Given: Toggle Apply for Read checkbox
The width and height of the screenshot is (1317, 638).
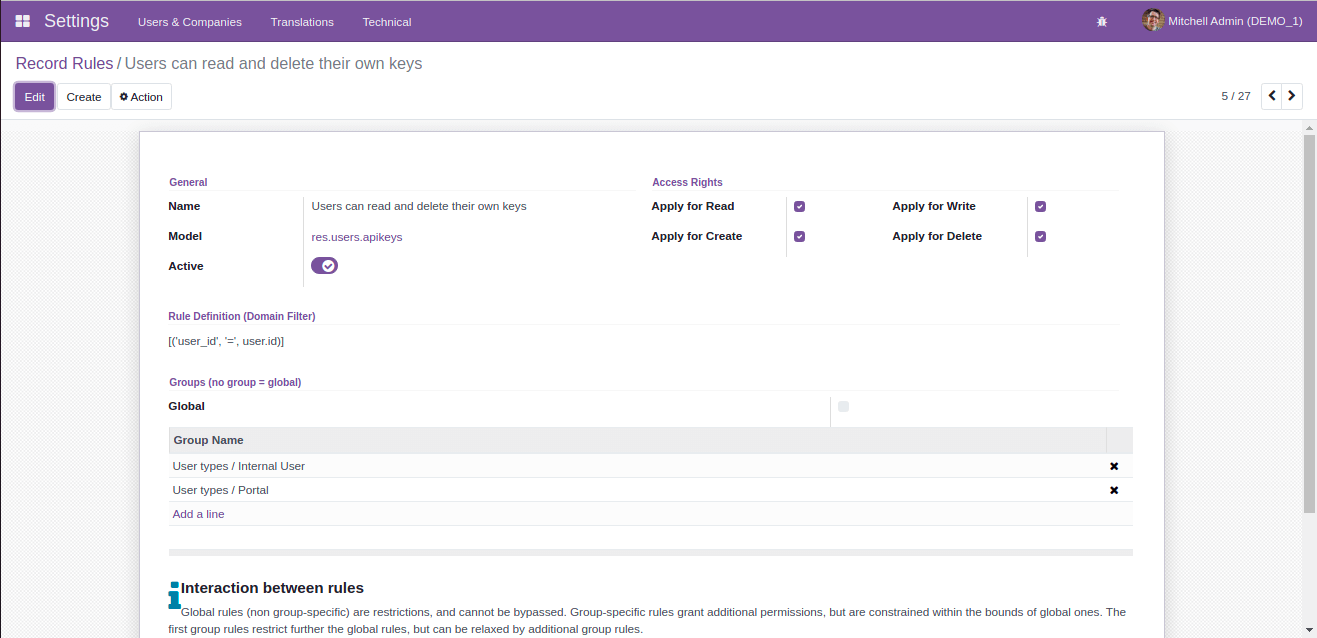Looking at the screenshot, I should pos(799,207).
